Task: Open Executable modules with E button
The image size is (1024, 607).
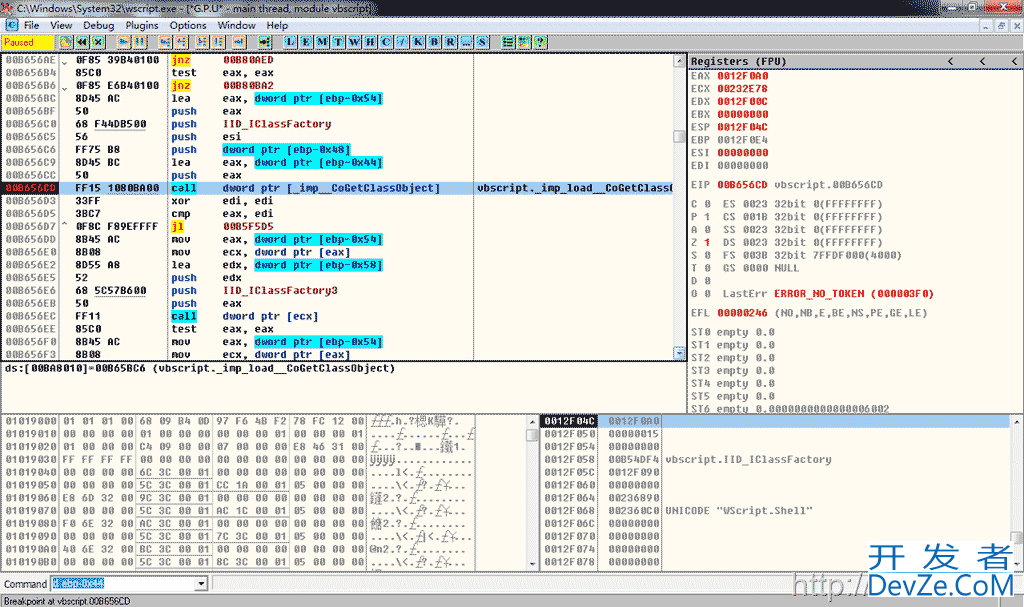Action: pyautogui.click(x=306, y=42)
